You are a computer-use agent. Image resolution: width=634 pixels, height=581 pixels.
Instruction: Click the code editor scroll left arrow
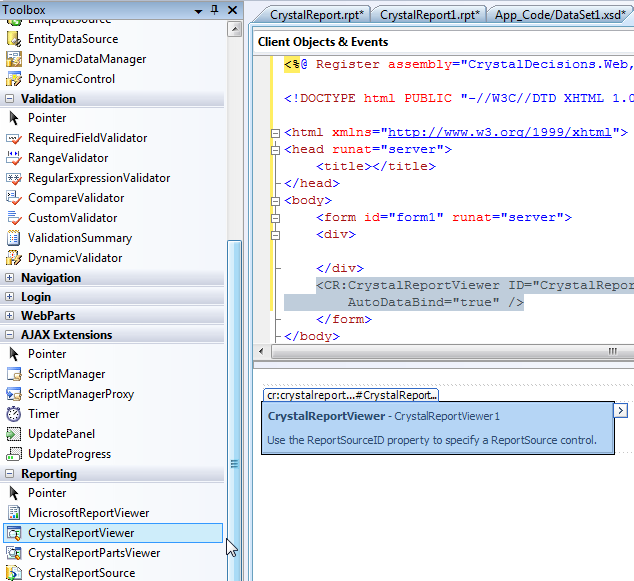click(261, 351)
